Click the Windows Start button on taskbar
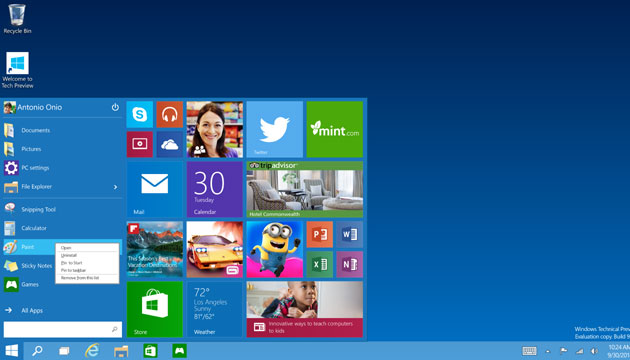 coord(12,351)
